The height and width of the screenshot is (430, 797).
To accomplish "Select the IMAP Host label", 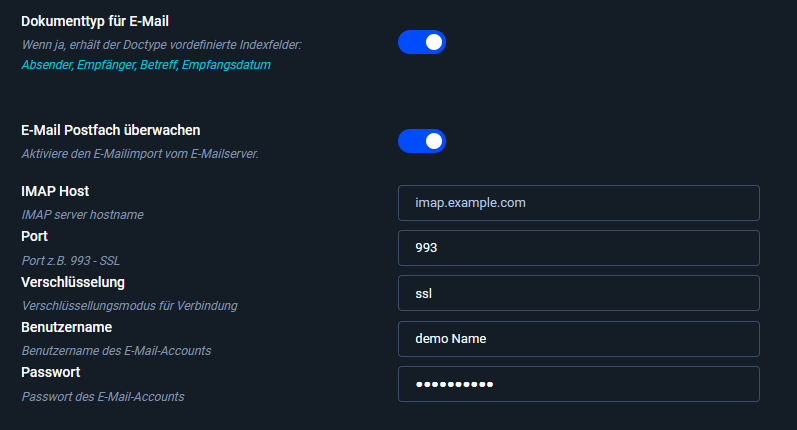I will (x=55, y=191).
